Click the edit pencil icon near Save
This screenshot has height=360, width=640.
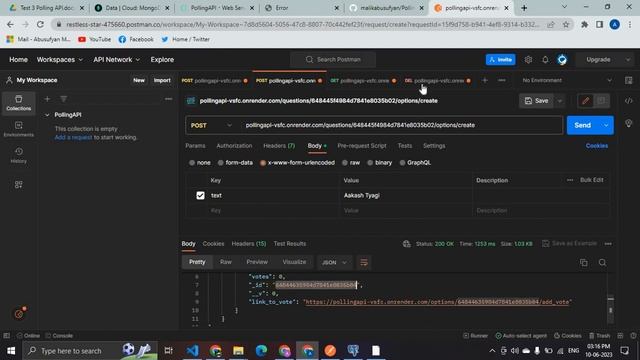(585, 101)
